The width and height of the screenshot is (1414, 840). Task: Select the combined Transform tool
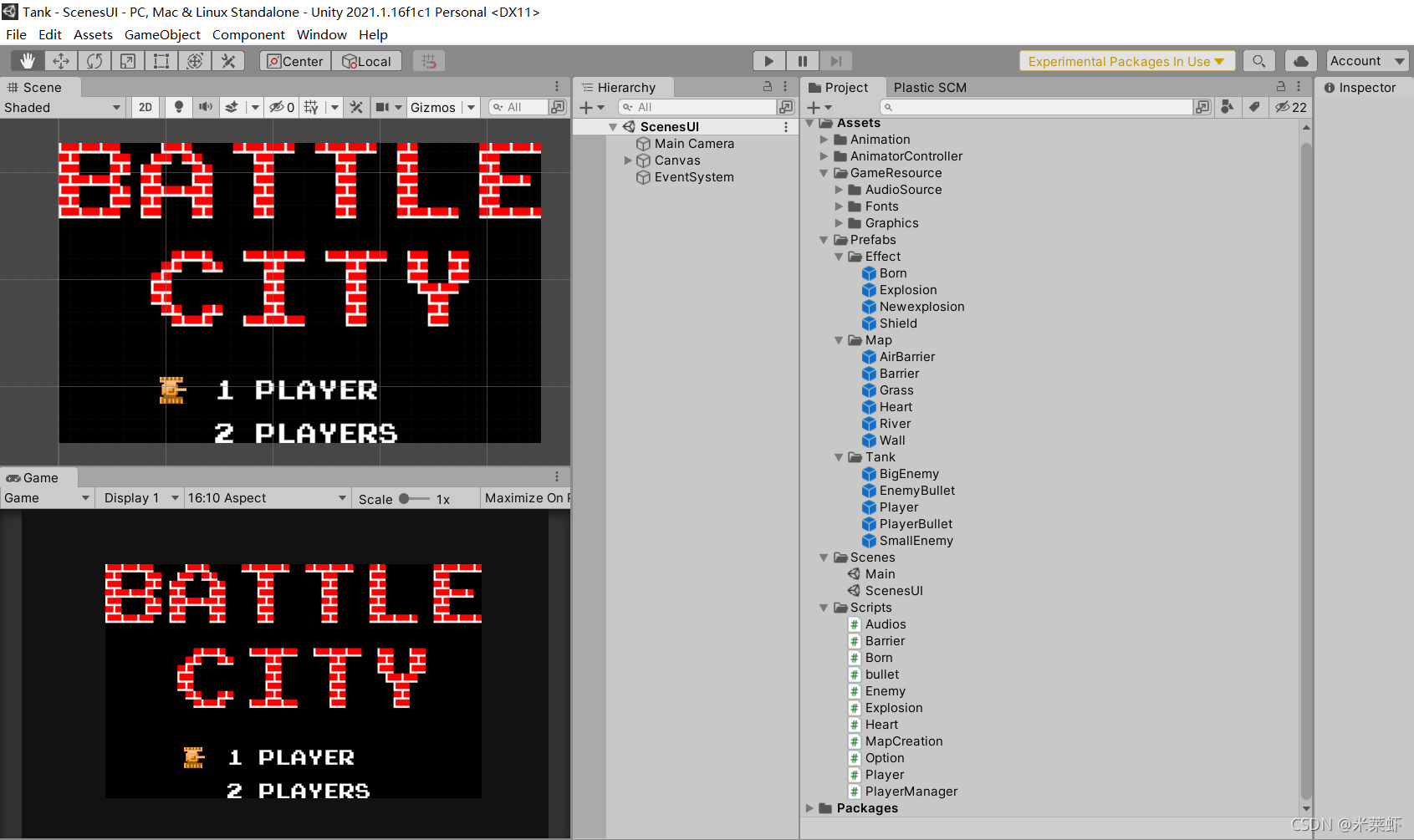tap(195, 61)
